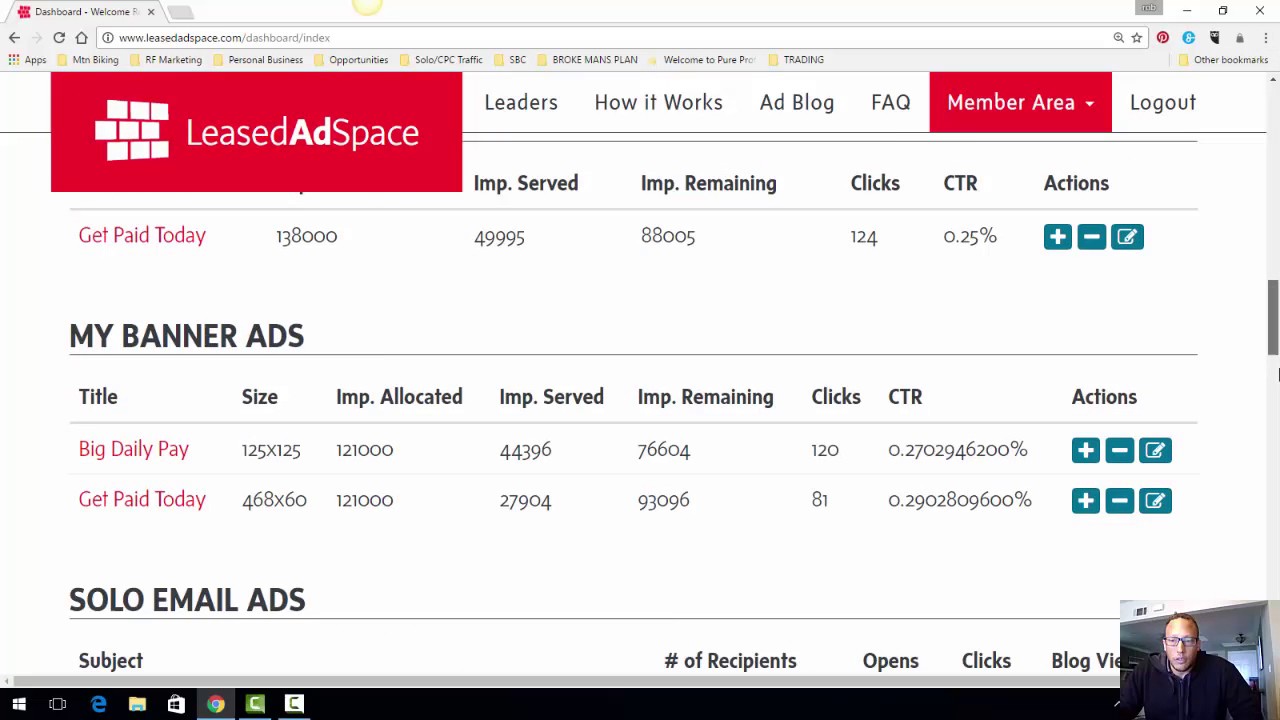Open the Personal Business bookmark folder
Screen dimensions: 1280x720
point(257,60)
